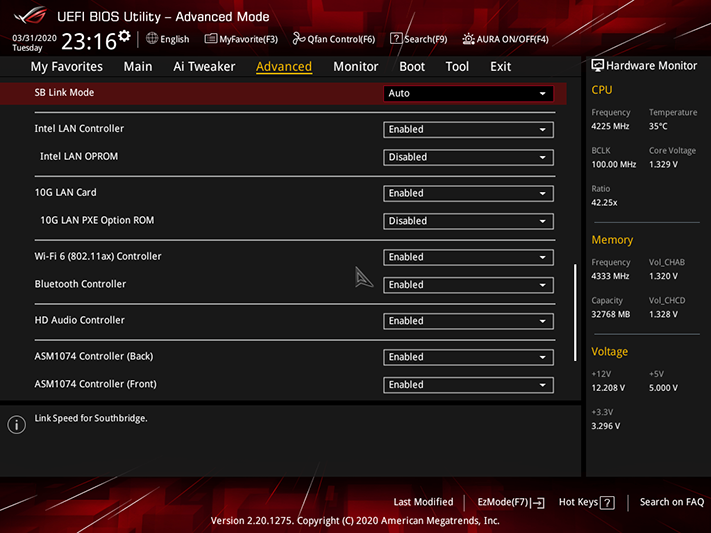Click Hardware Monitor panel title
This screenshot has height=533, width=711.
651,66
